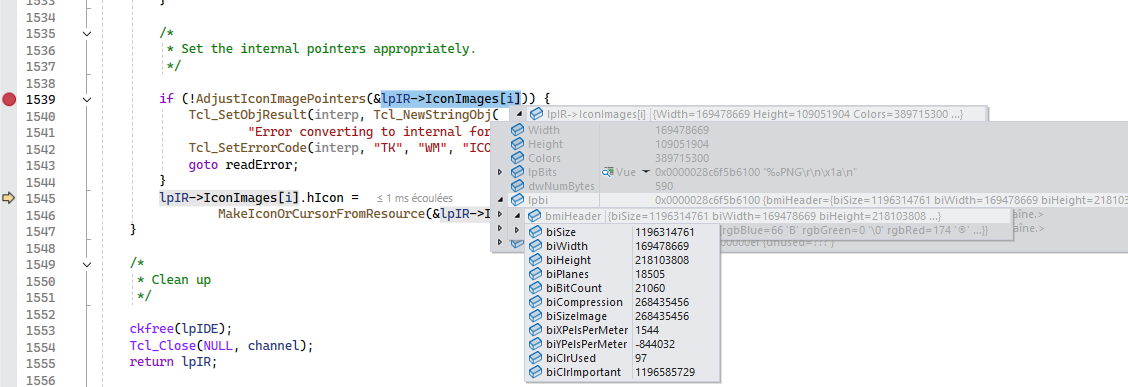This screenshot has height=387, width=1128.
Task: Collapse the if block at line 1539
Action: pos(87,99)
